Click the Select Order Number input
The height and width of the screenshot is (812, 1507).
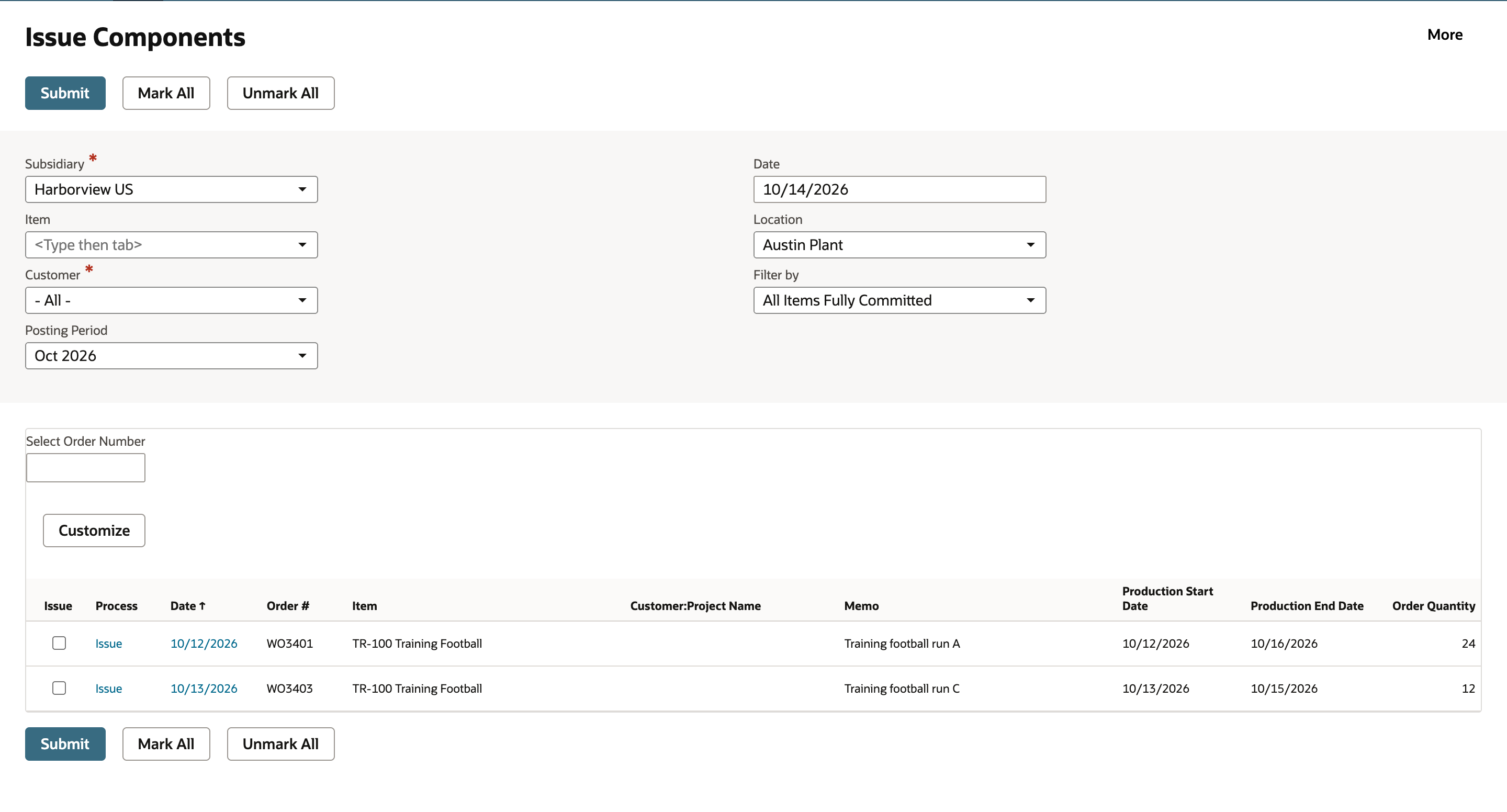point(85,468)
